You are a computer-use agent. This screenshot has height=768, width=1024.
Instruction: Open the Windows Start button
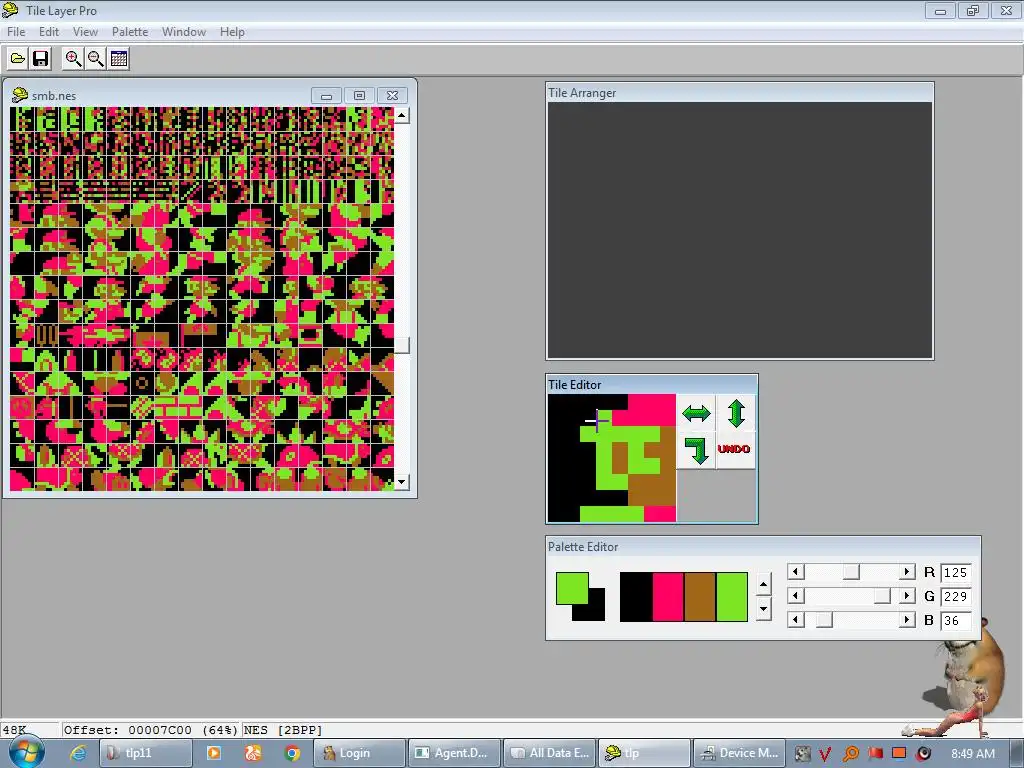point(27,752)
